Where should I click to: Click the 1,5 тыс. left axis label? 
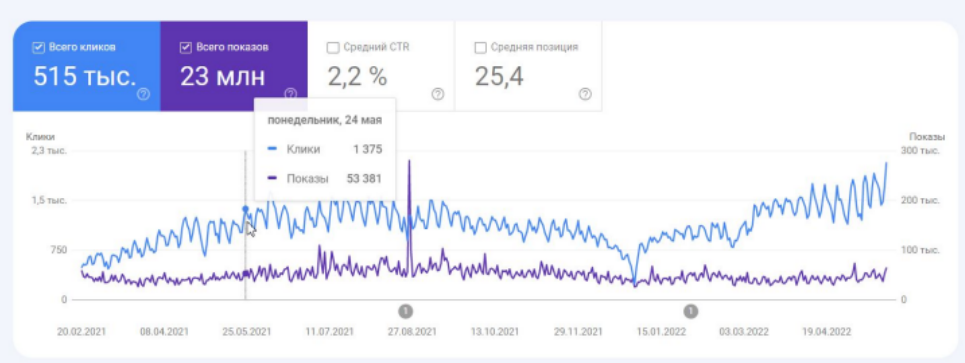point(49,201)
